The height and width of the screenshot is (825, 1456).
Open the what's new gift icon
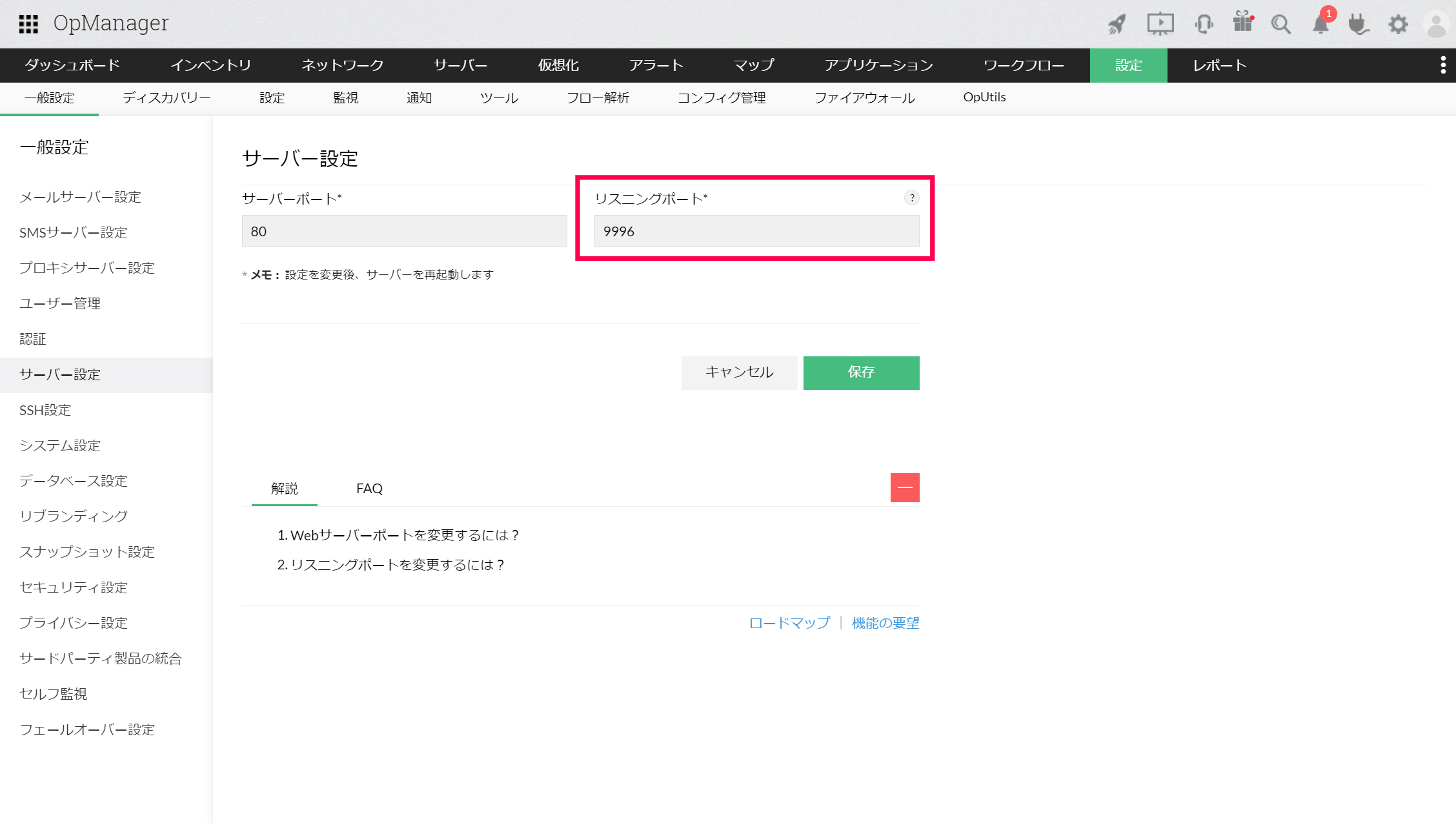tap(1242, 24)
